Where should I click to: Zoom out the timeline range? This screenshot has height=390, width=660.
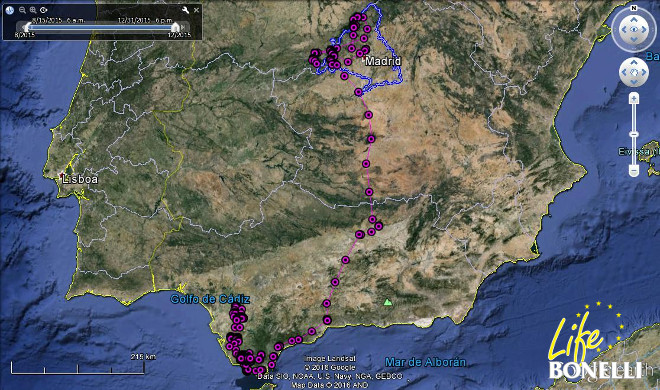pos(23,10)
